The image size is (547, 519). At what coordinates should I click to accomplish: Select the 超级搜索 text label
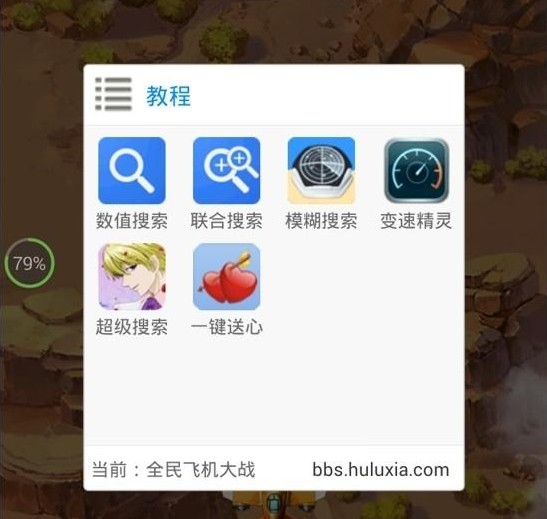[132, 327]
